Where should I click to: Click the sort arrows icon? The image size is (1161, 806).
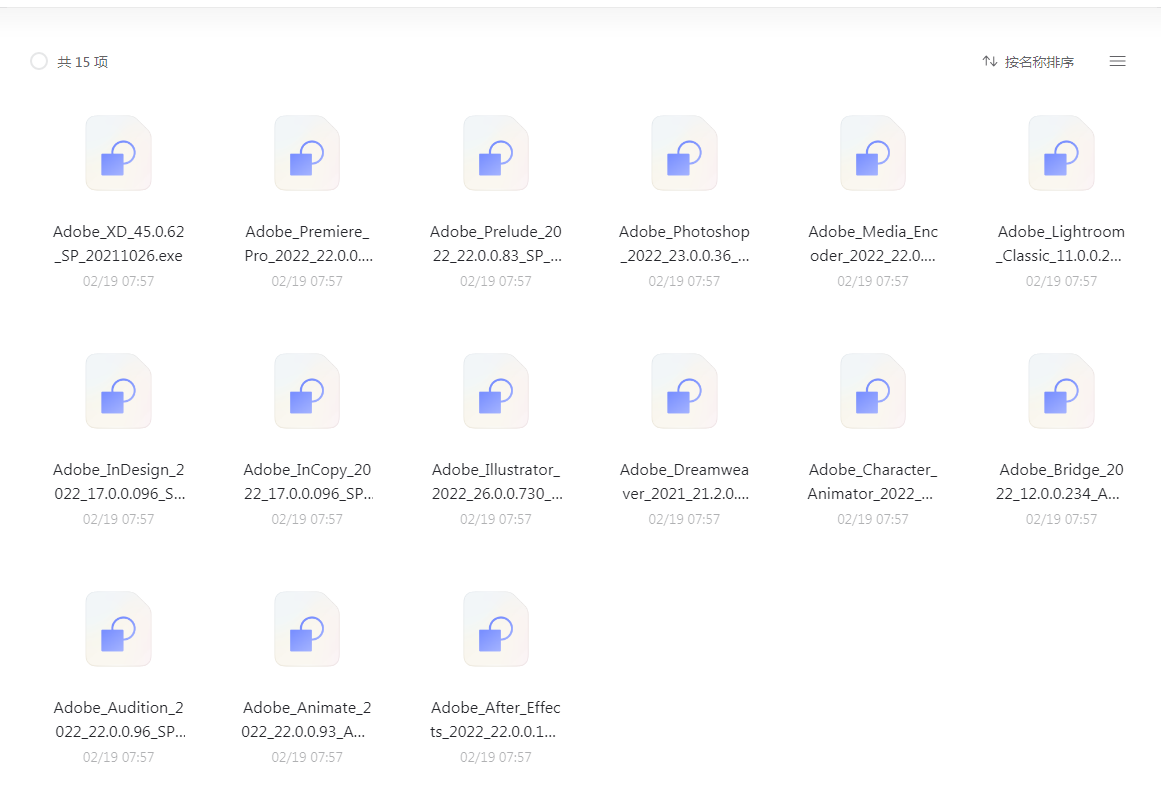click(x=989, y=62)
